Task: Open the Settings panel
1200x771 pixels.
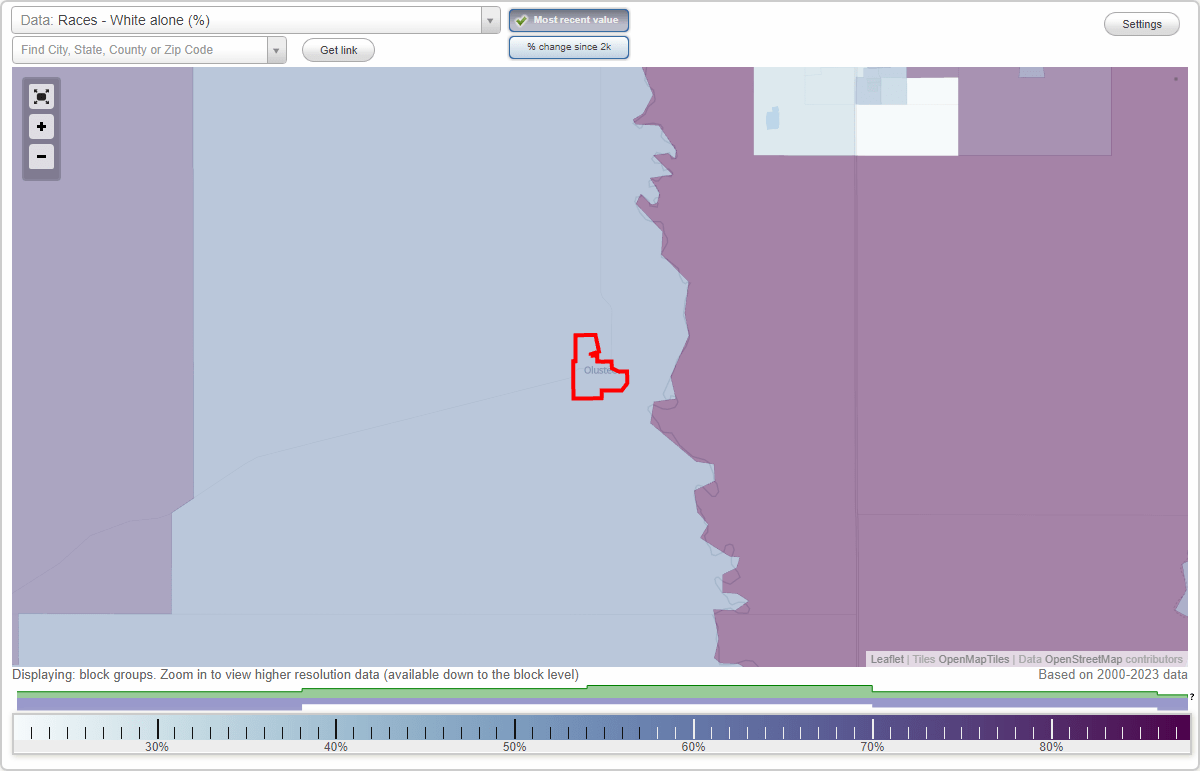Action: [1141, 23]
